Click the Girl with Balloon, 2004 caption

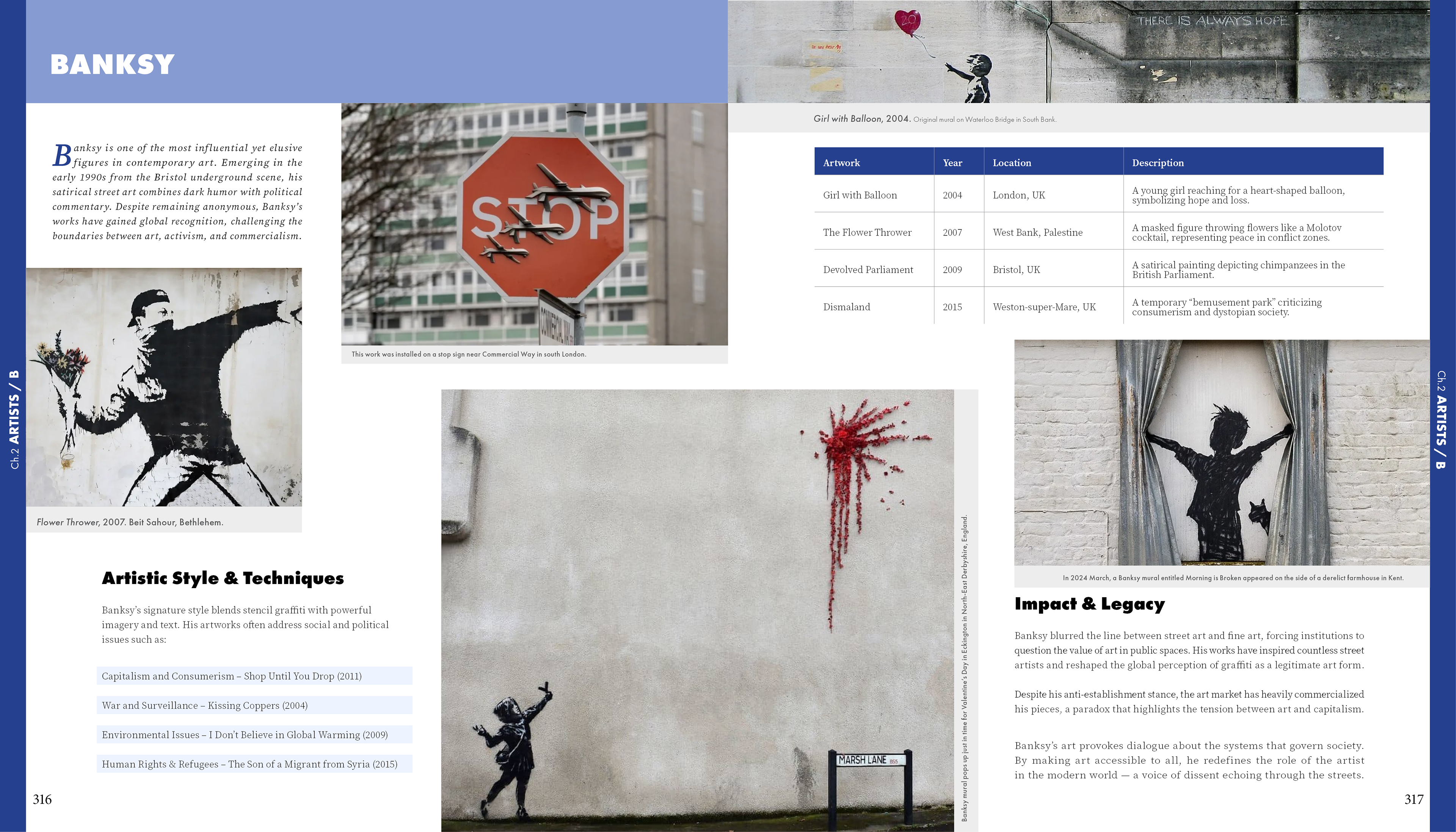(935, 119)
